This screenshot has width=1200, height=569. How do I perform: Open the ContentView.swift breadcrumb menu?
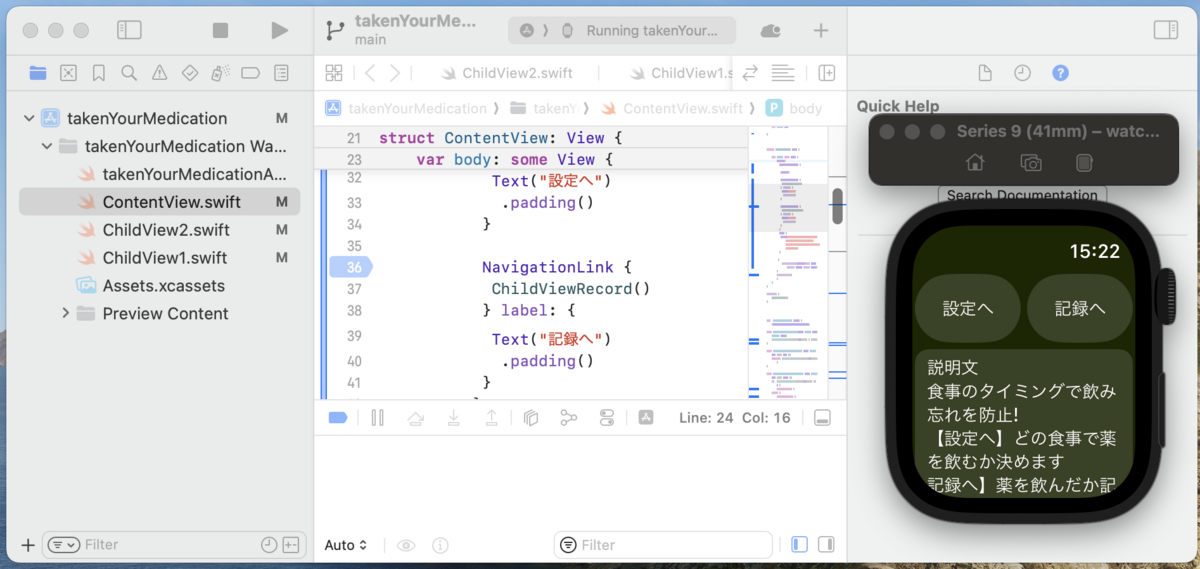pos(671,108)
